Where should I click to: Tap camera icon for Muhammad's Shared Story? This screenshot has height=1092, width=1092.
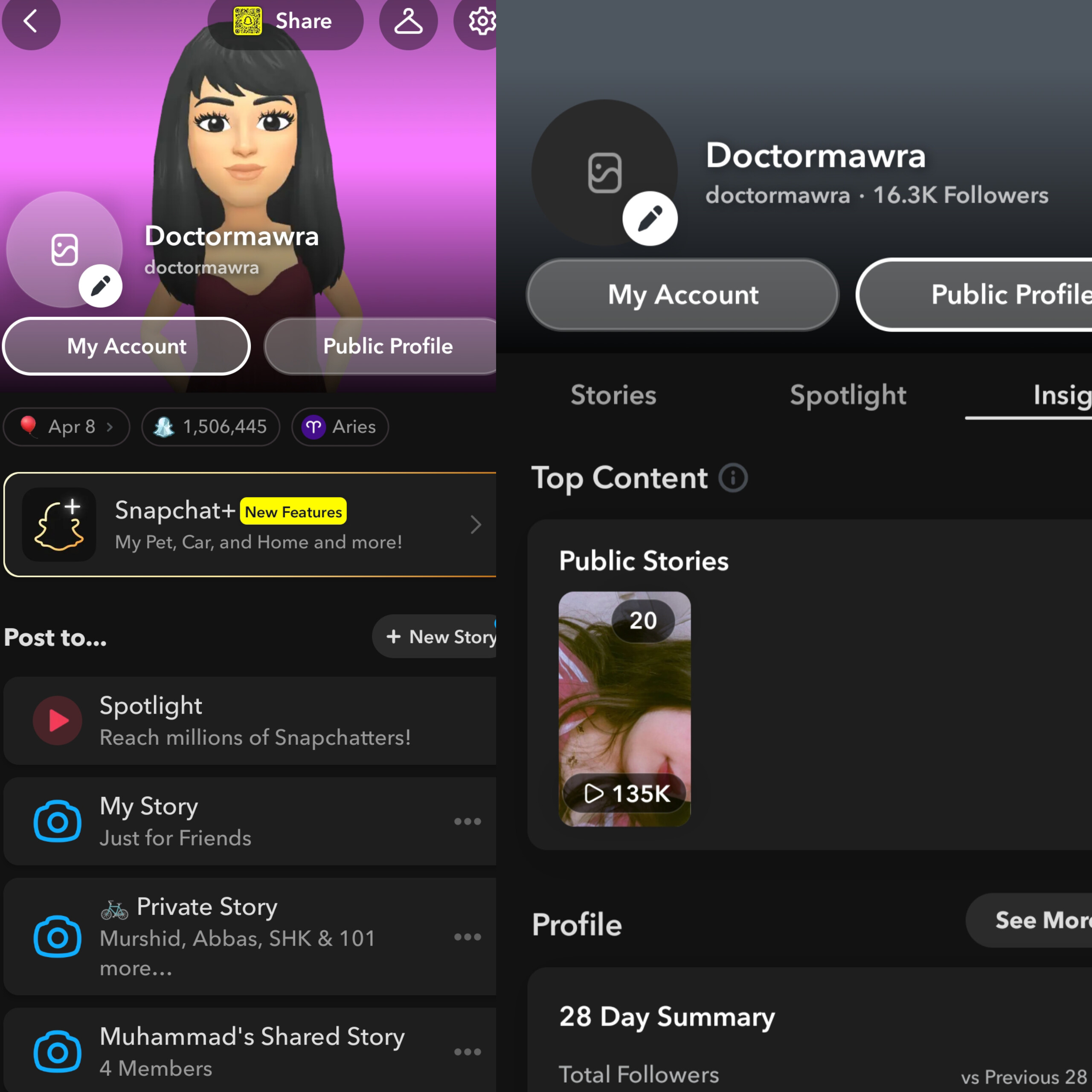58,1052
